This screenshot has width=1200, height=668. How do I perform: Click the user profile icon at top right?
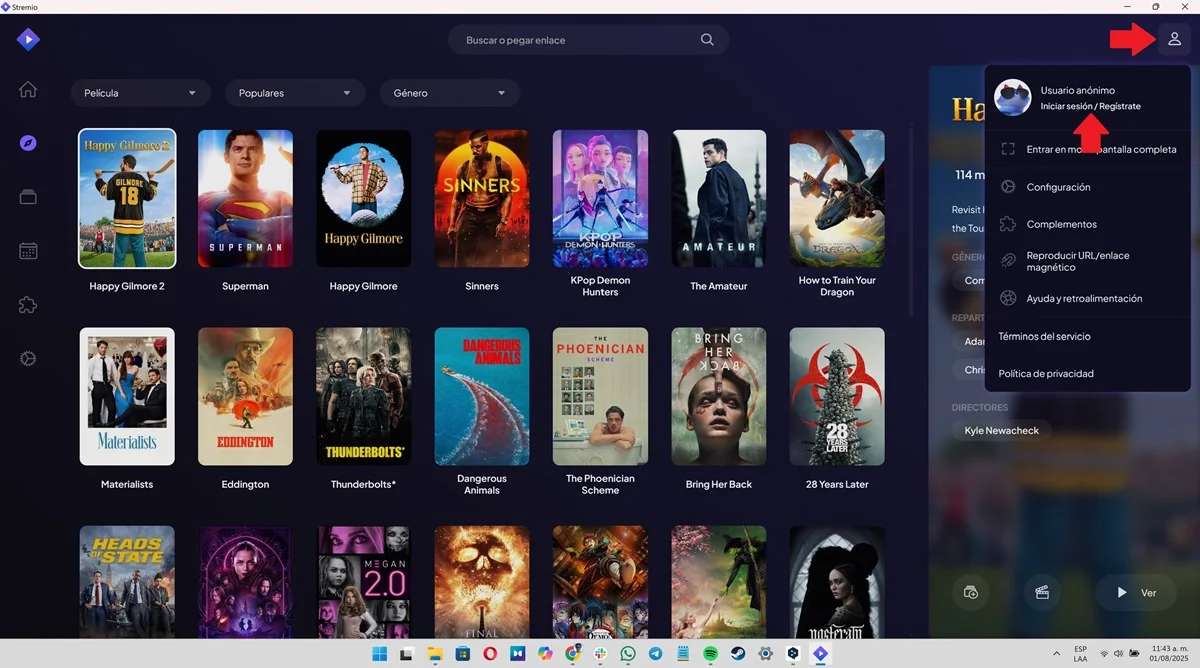pyautogui.click(x=1174, y=40)
